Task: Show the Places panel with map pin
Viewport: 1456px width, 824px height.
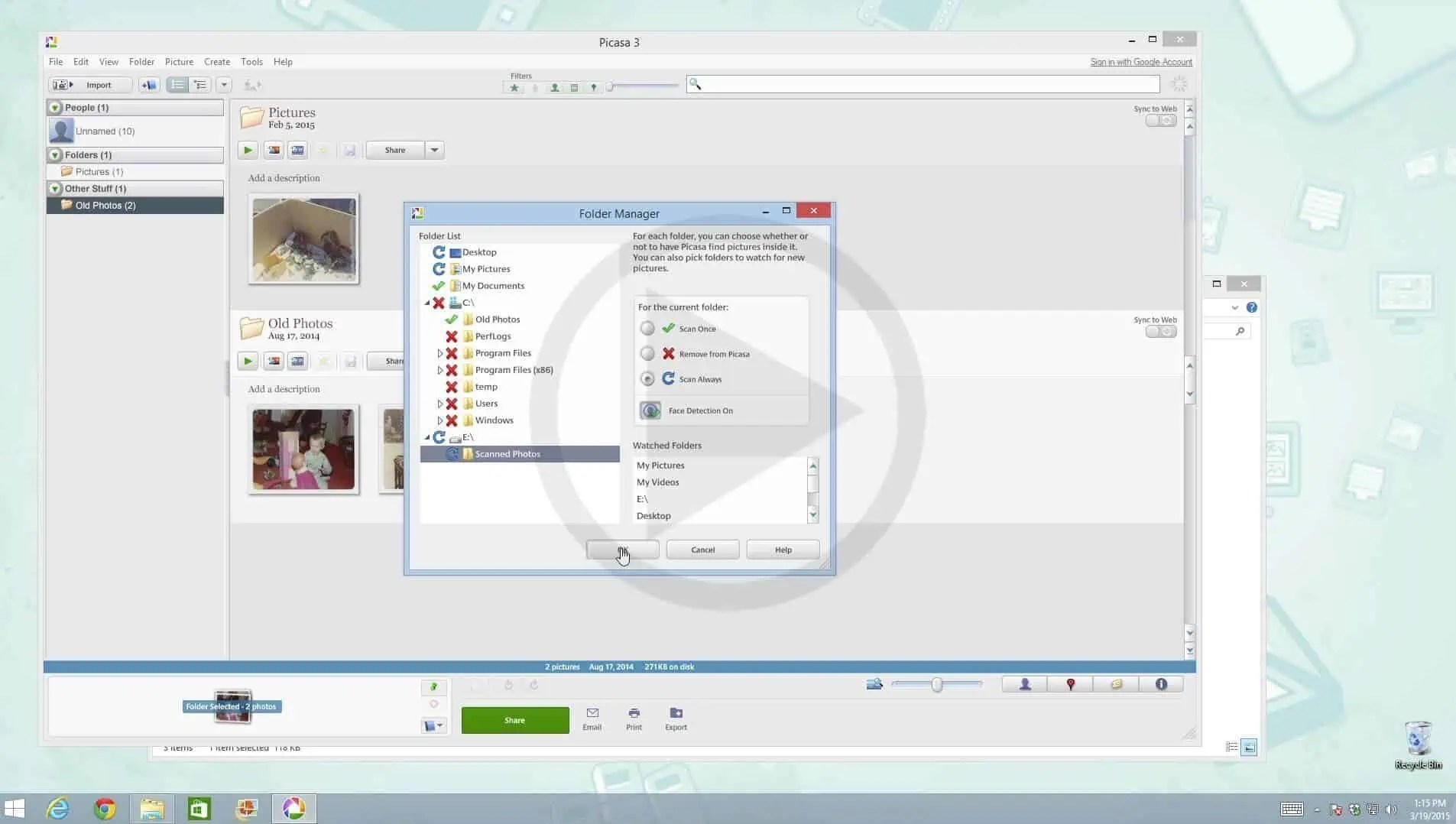Action: click(x=1070, y=684)
